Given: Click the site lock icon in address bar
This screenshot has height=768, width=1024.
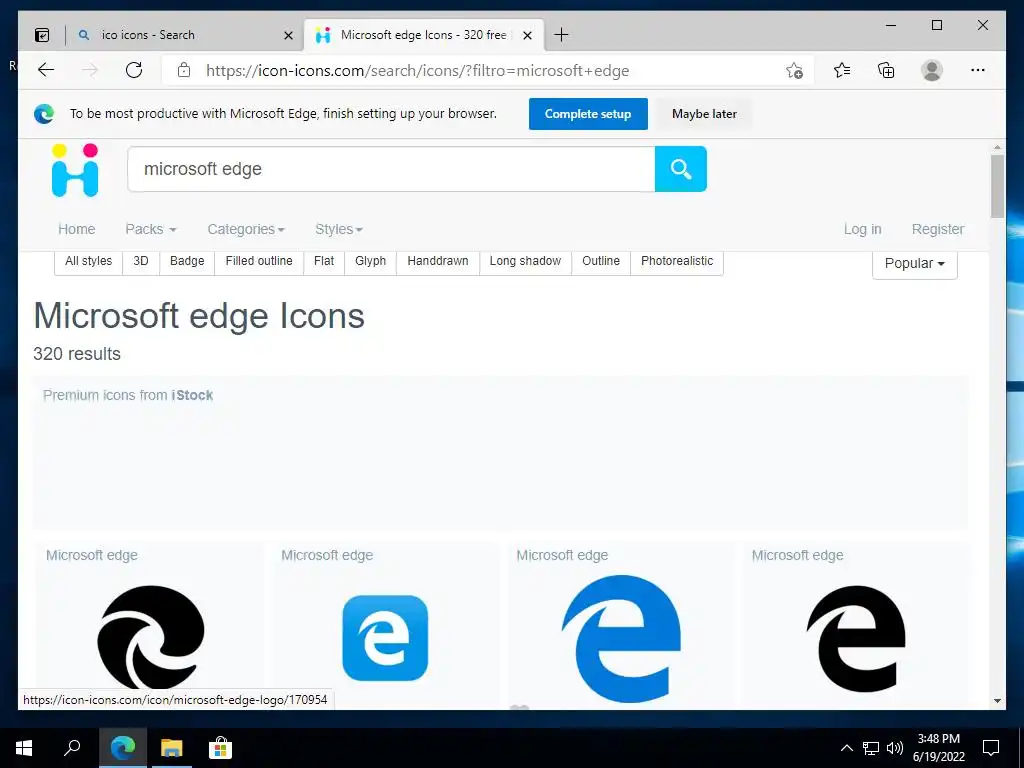Looking at the screenshot, I should click(184, 70).
